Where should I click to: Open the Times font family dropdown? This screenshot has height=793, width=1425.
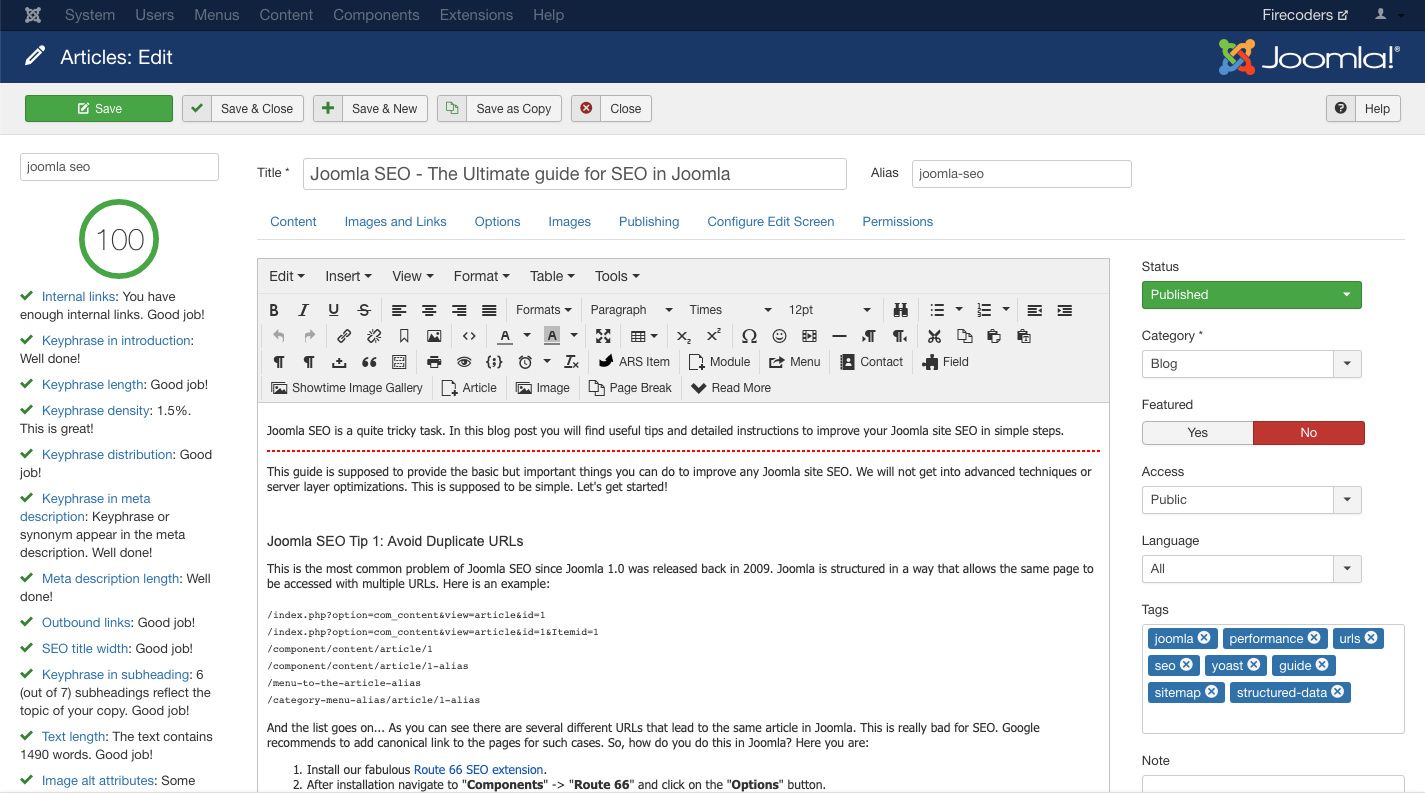point(730,310)
